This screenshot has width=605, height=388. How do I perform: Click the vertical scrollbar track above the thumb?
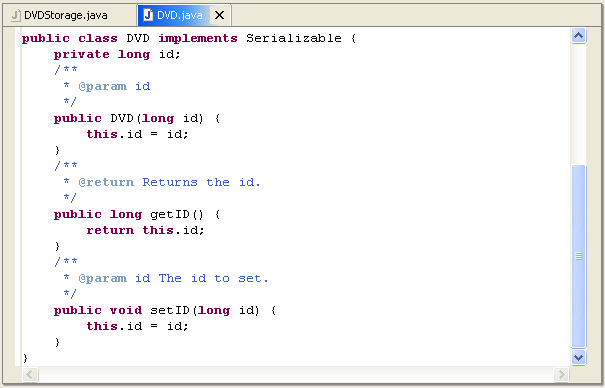[x=578, y=104]
